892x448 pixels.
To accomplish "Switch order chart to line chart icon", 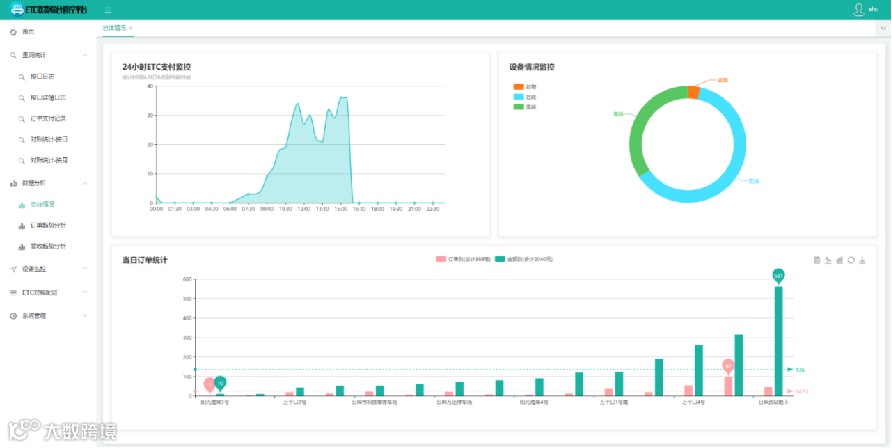I will (828, 260).
